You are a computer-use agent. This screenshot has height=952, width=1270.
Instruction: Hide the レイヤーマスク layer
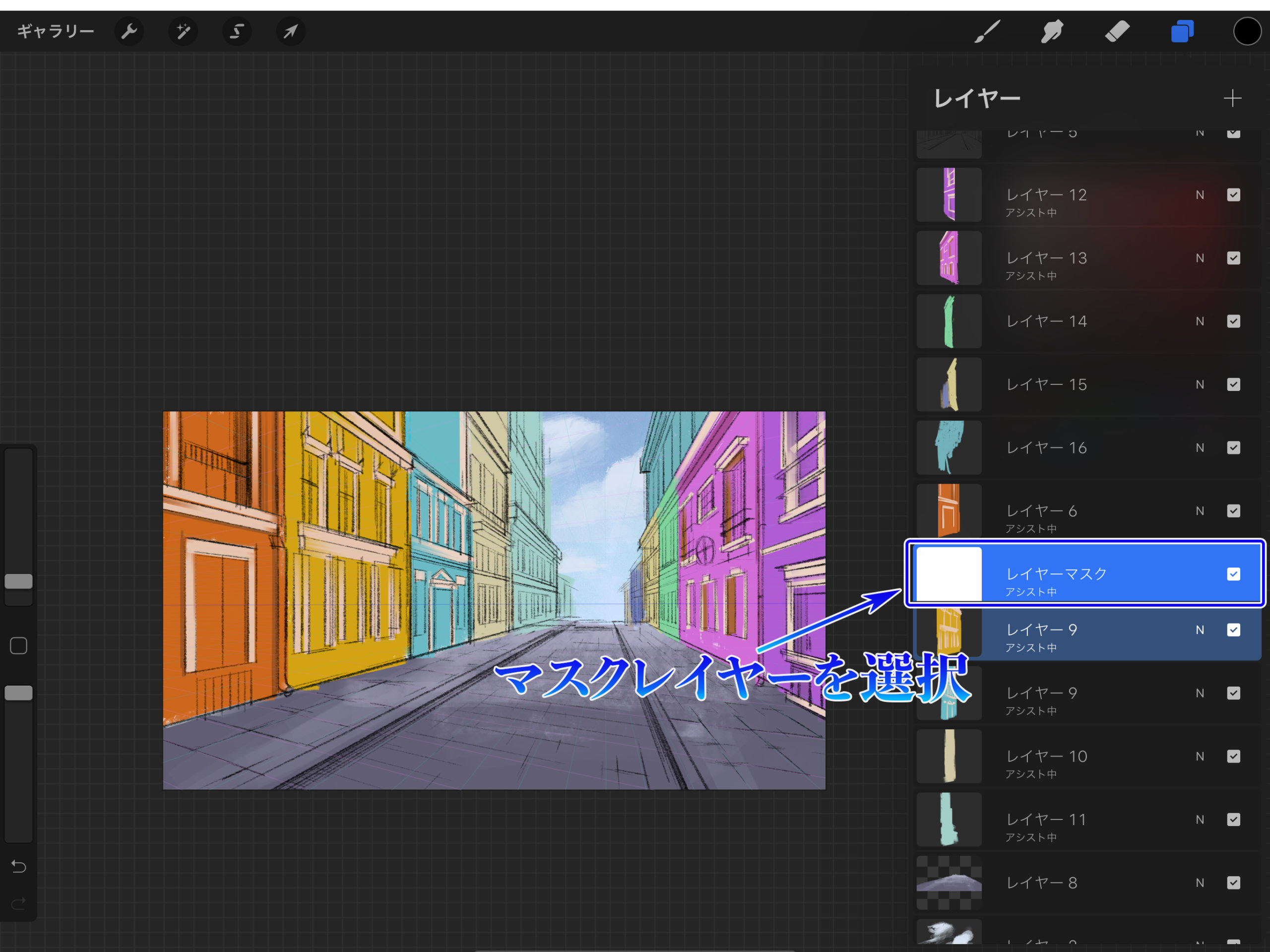[x=1233, y=573]
